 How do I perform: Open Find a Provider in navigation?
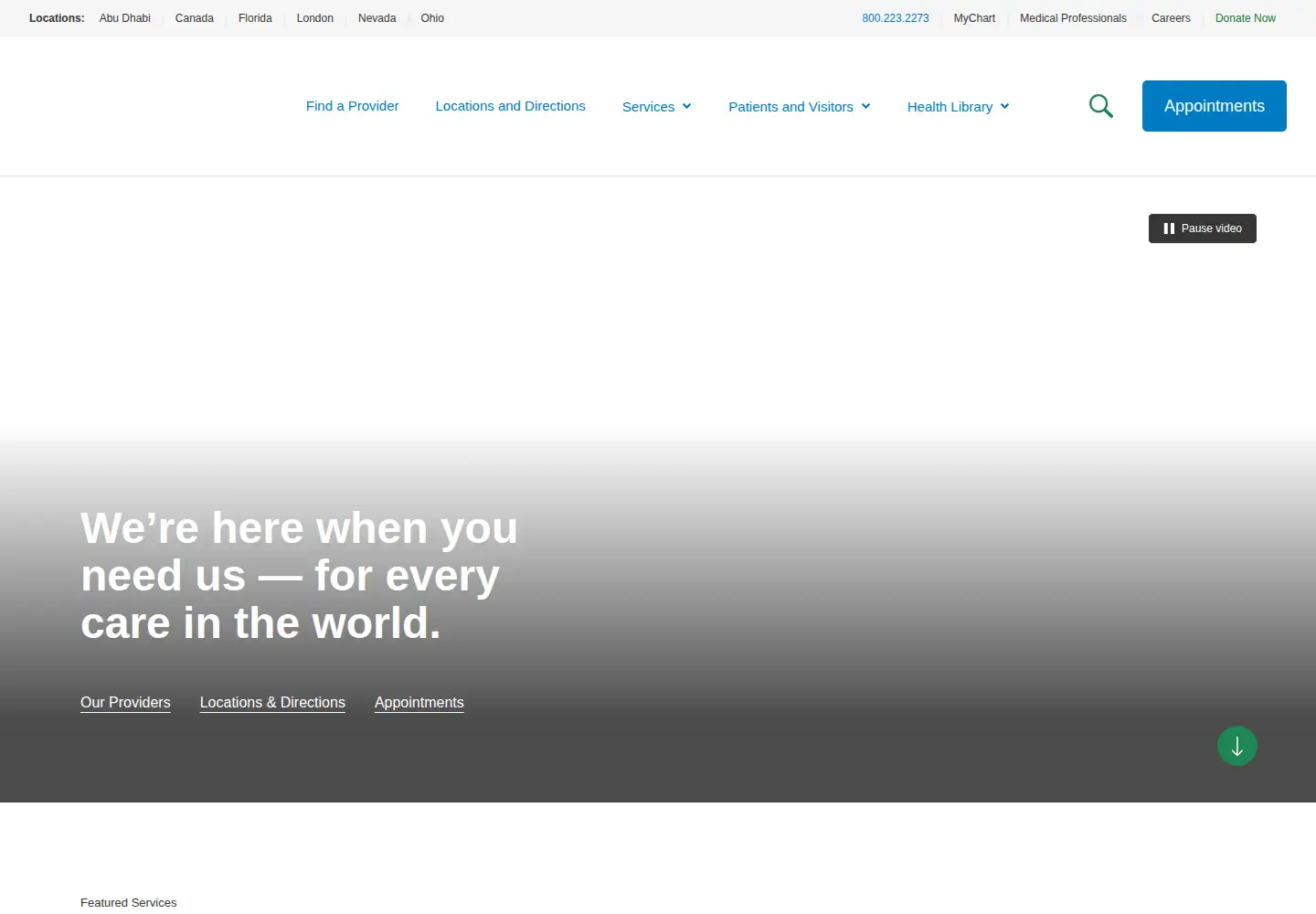(x=353, y=106)
